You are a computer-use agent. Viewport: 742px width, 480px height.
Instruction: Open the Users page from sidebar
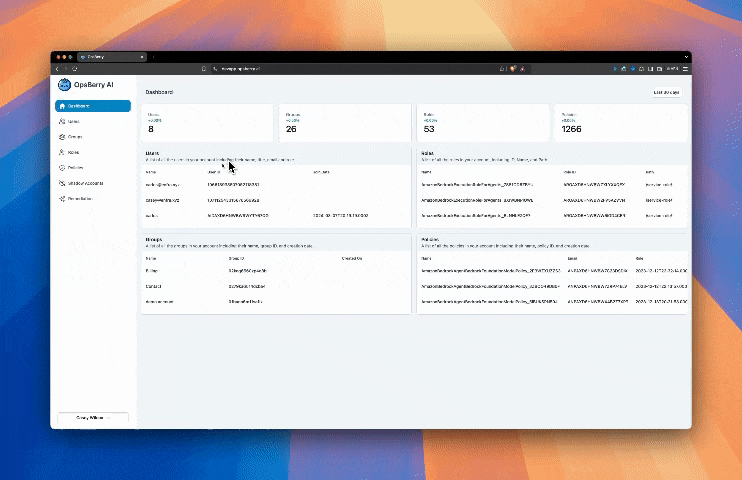(x=76, y=121)
